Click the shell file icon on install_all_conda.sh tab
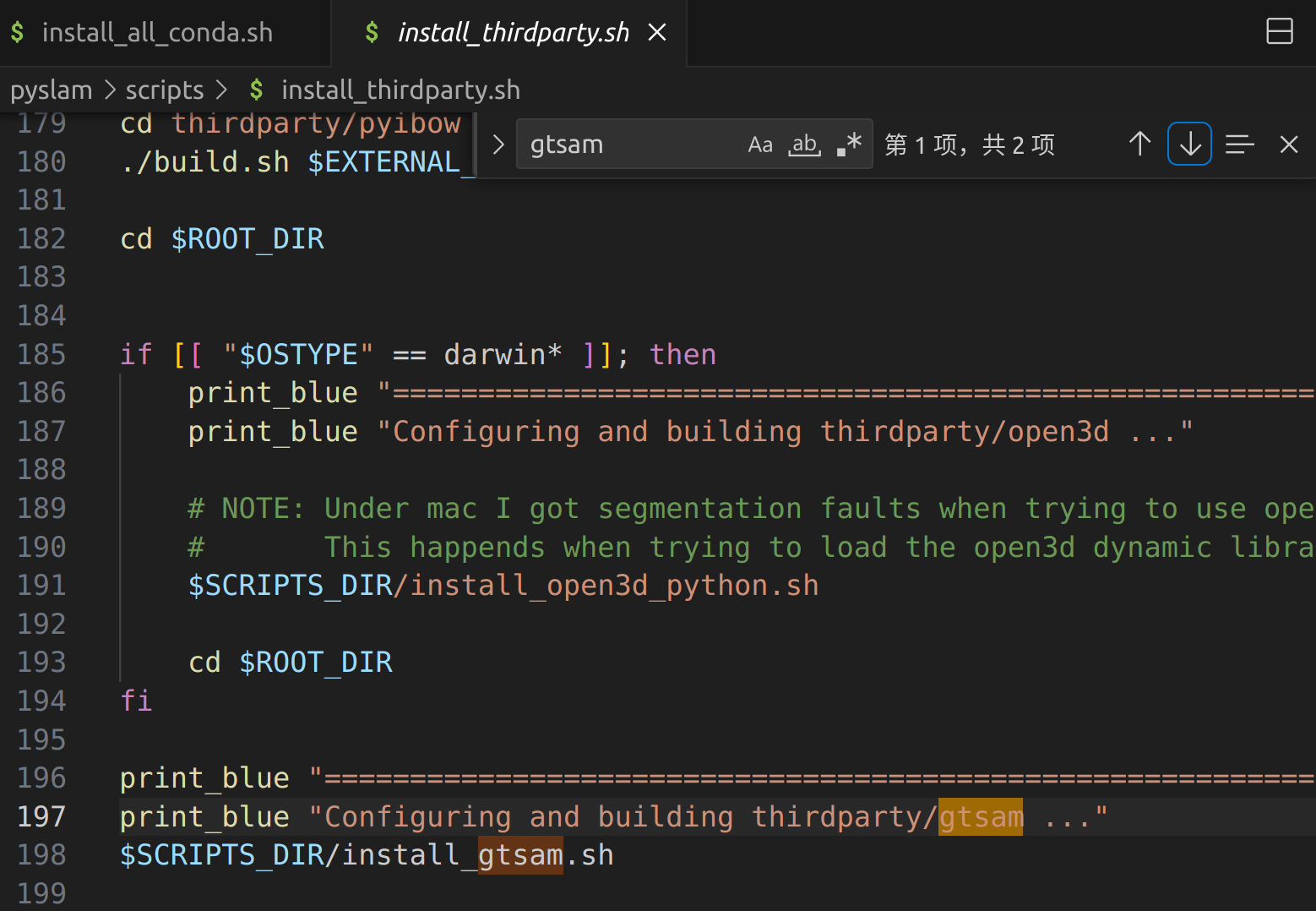 click(x=18, y=33)
